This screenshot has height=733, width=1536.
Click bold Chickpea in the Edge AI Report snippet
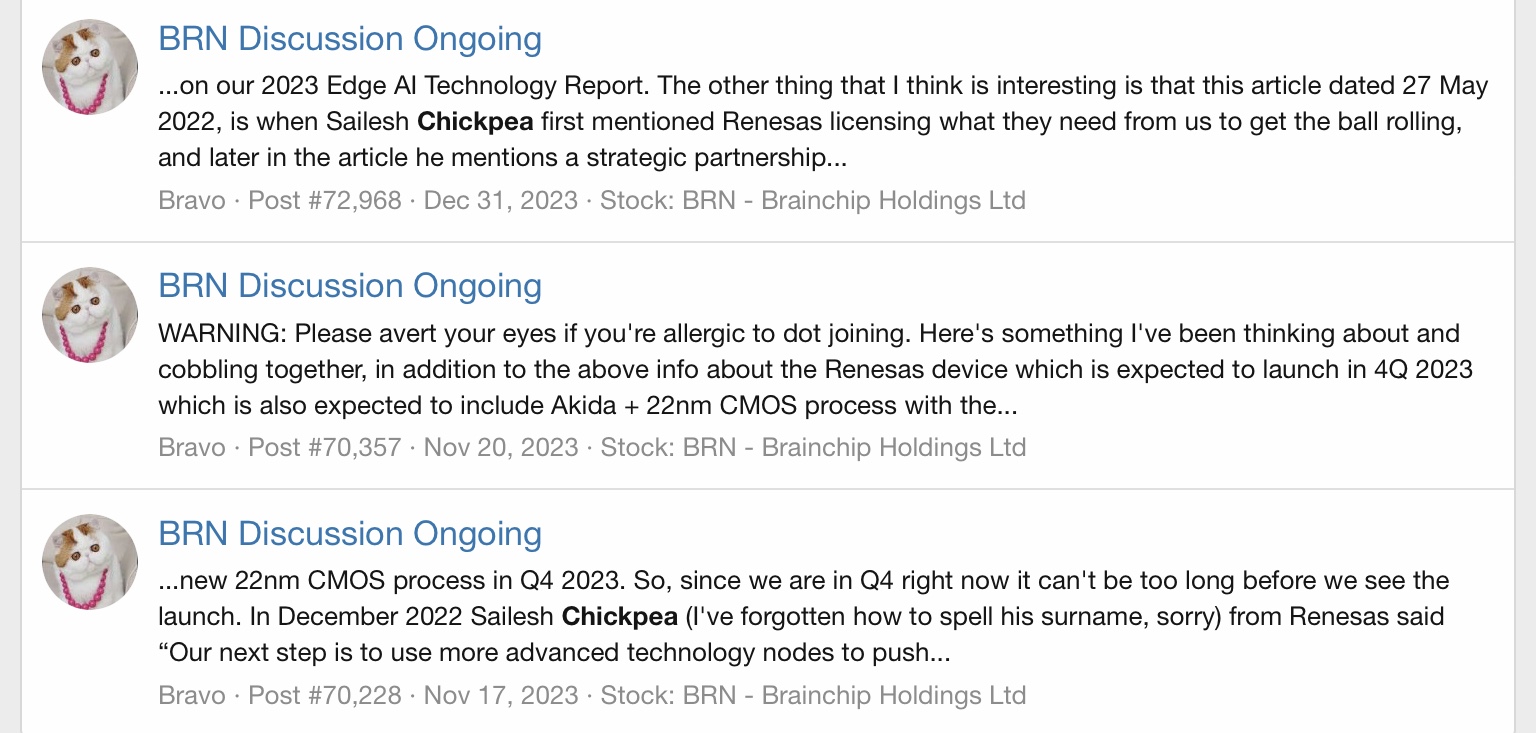pos(475,122)
